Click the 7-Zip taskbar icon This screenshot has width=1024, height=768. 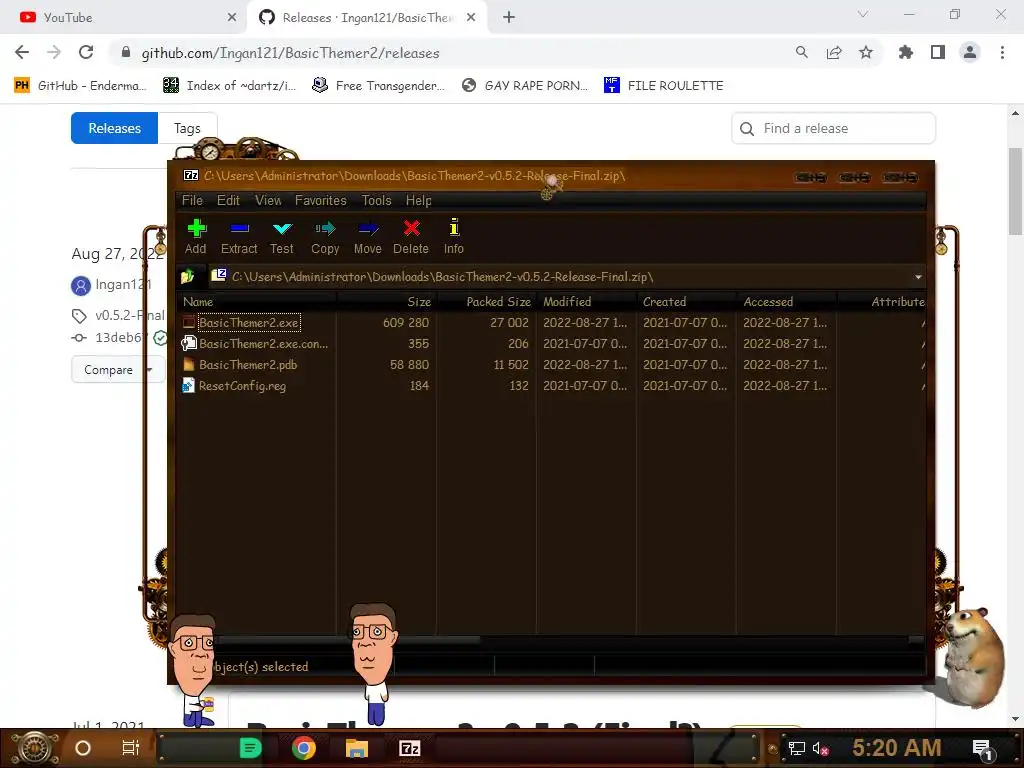point(409,748)
